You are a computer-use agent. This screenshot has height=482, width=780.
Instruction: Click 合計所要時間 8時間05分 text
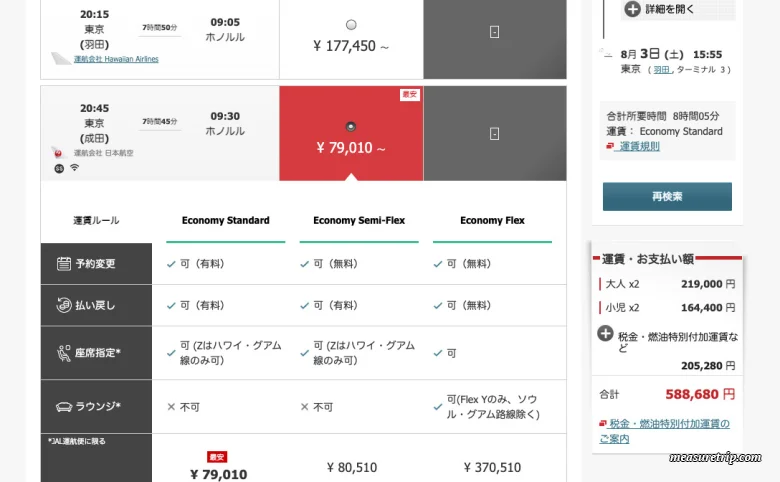click(x=663, y=116)
